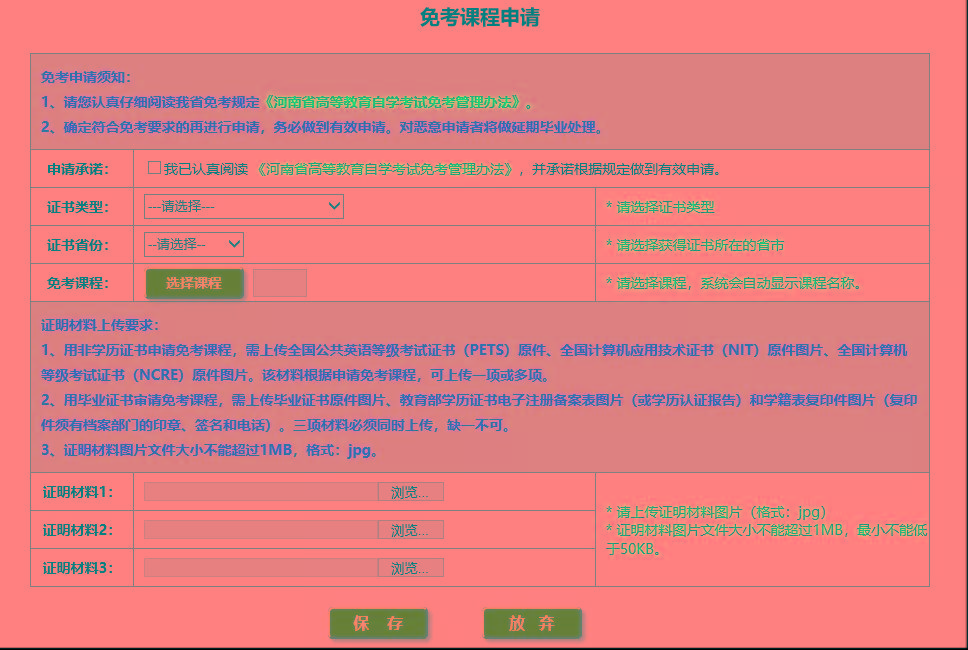Click the course code box beside 选择课程
968x650 pixels.
click(x=279, y=283)
